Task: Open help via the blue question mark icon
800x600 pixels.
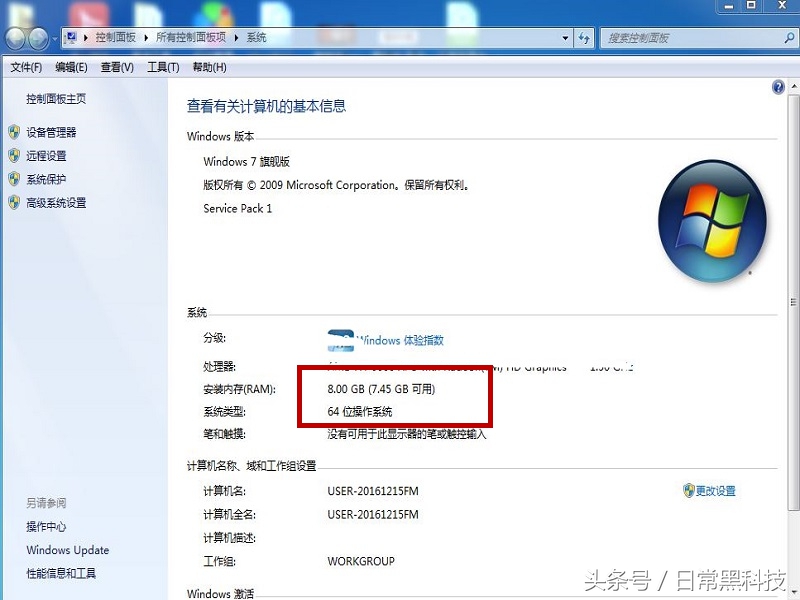Action: click(x=778, y=87)
